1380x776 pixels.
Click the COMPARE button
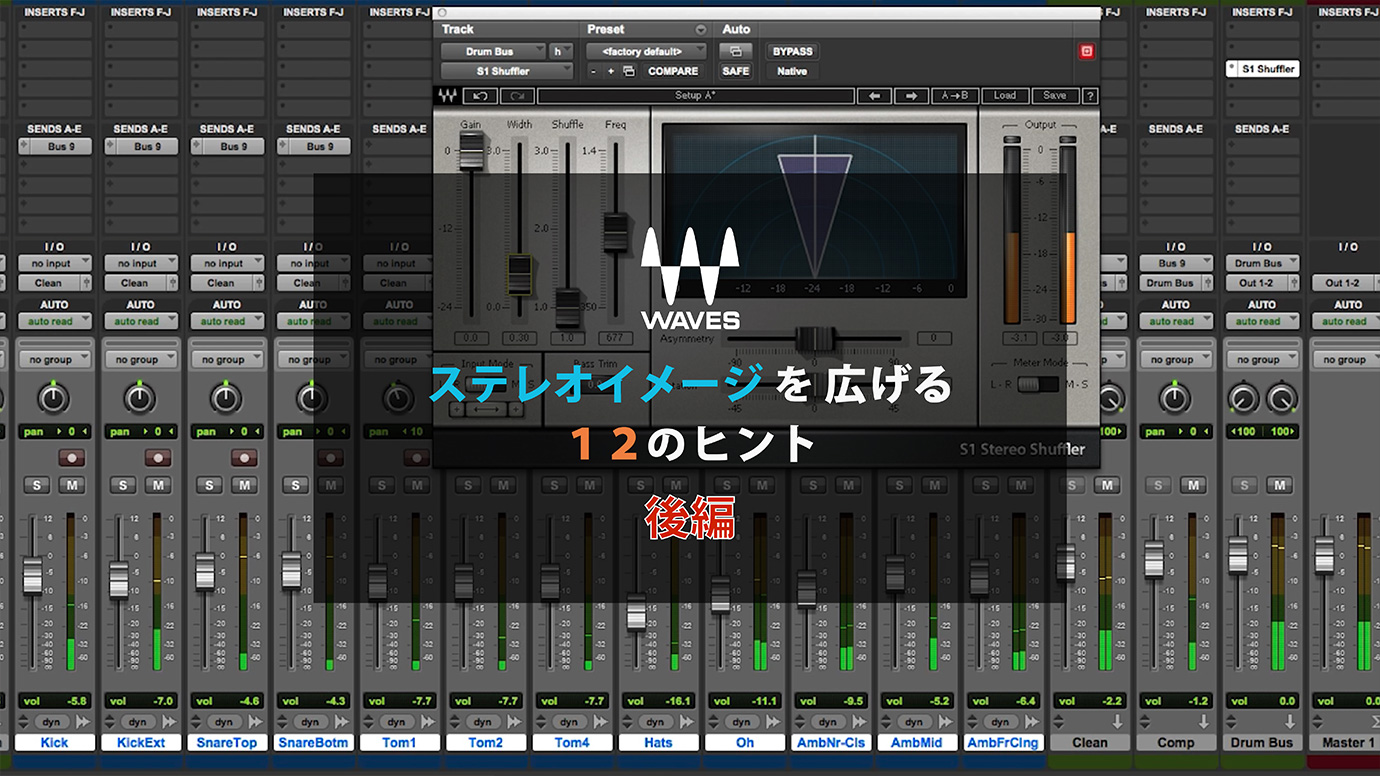673,71
